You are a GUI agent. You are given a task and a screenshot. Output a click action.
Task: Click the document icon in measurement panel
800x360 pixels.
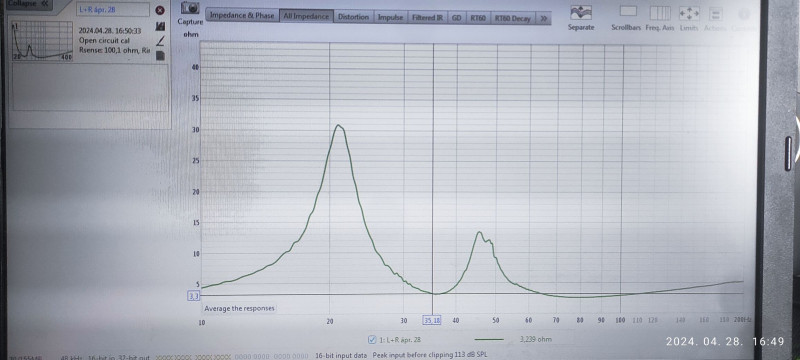point(160,56)
